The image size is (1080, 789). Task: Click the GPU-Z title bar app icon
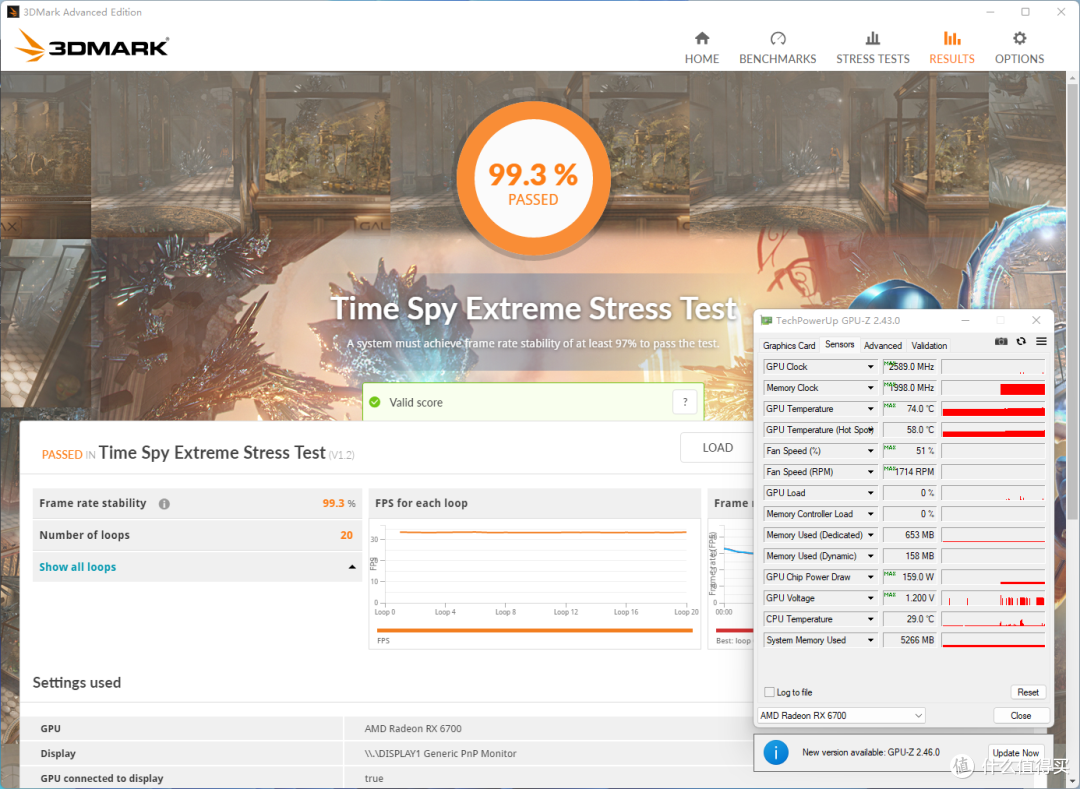point(766,321)
